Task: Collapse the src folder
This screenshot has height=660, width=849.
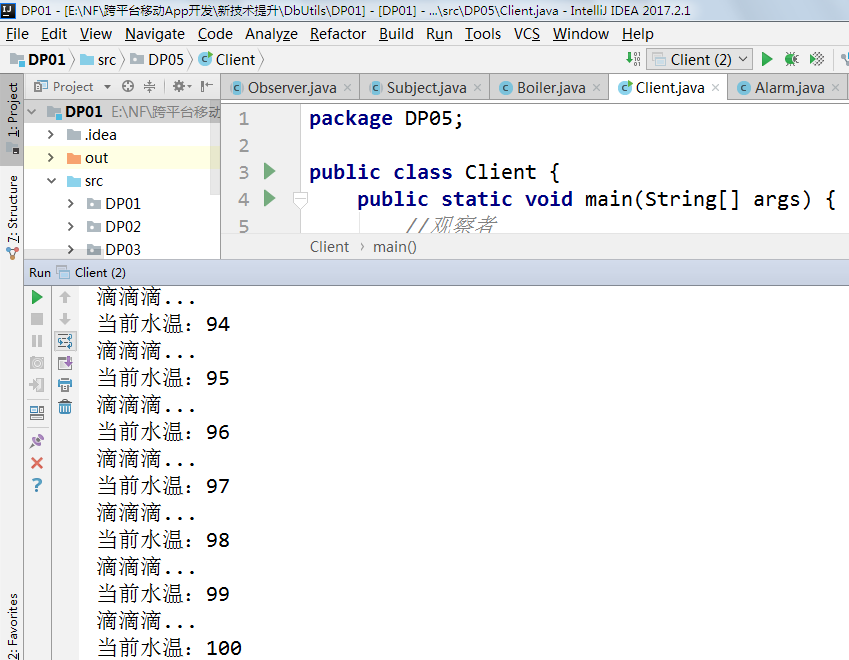Action: 51,181
